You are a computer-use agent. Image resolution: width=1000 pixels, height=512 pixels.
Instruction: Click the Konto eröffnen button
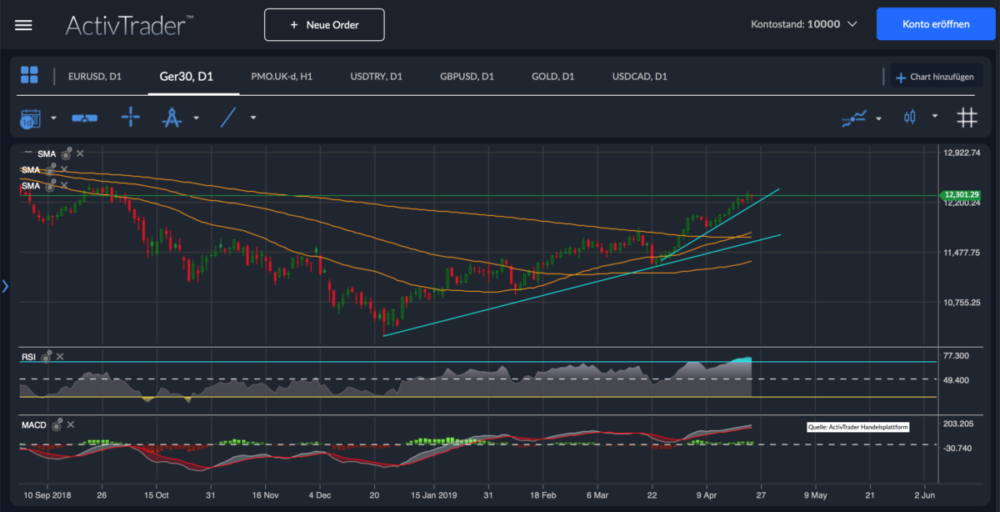[936, 24]
